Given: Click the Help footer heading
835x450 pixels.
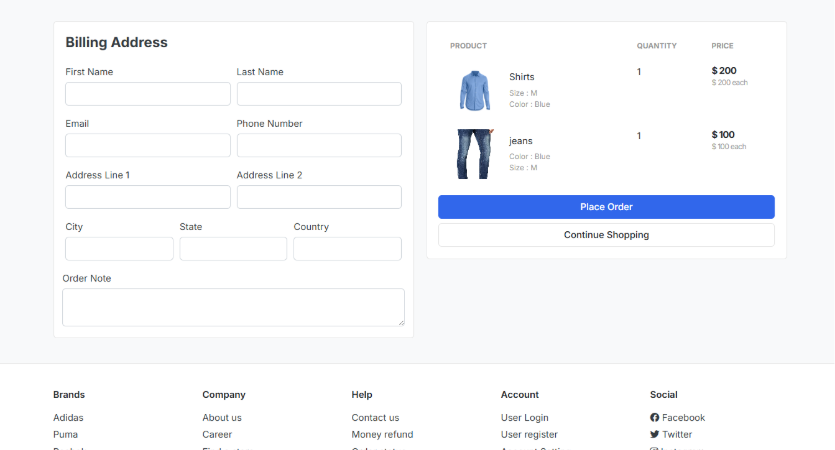Looking at the screenshot, I should pos(362,395).
